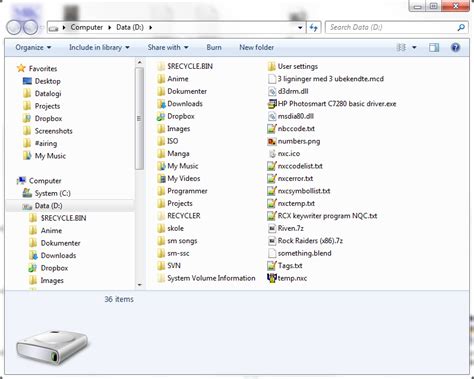
Task: Select Rock Raiders (x86).7z file
Action: 305,241
